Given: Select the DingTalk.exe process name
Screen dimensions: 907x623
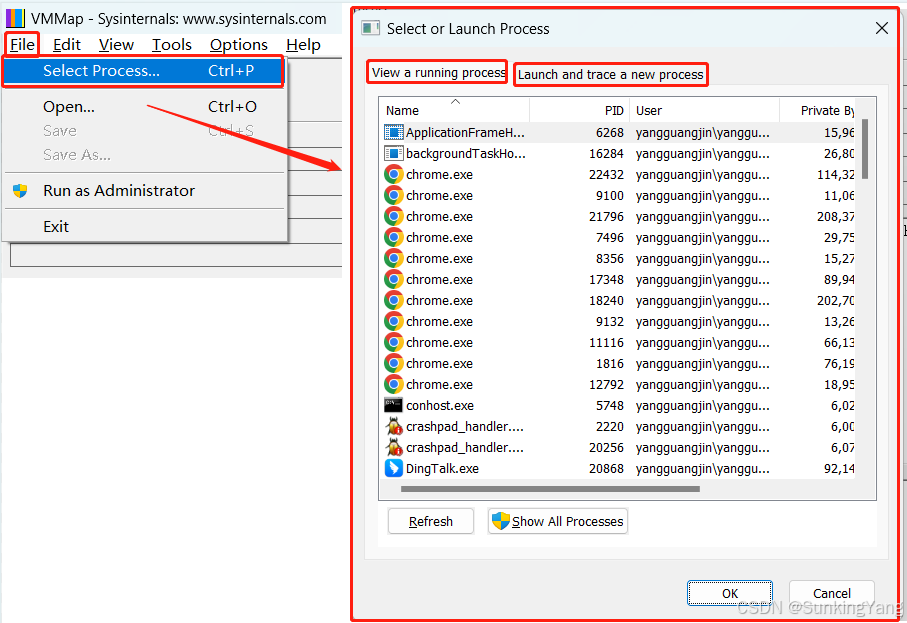Looking at the screenshot, I should tap(442, 469).
